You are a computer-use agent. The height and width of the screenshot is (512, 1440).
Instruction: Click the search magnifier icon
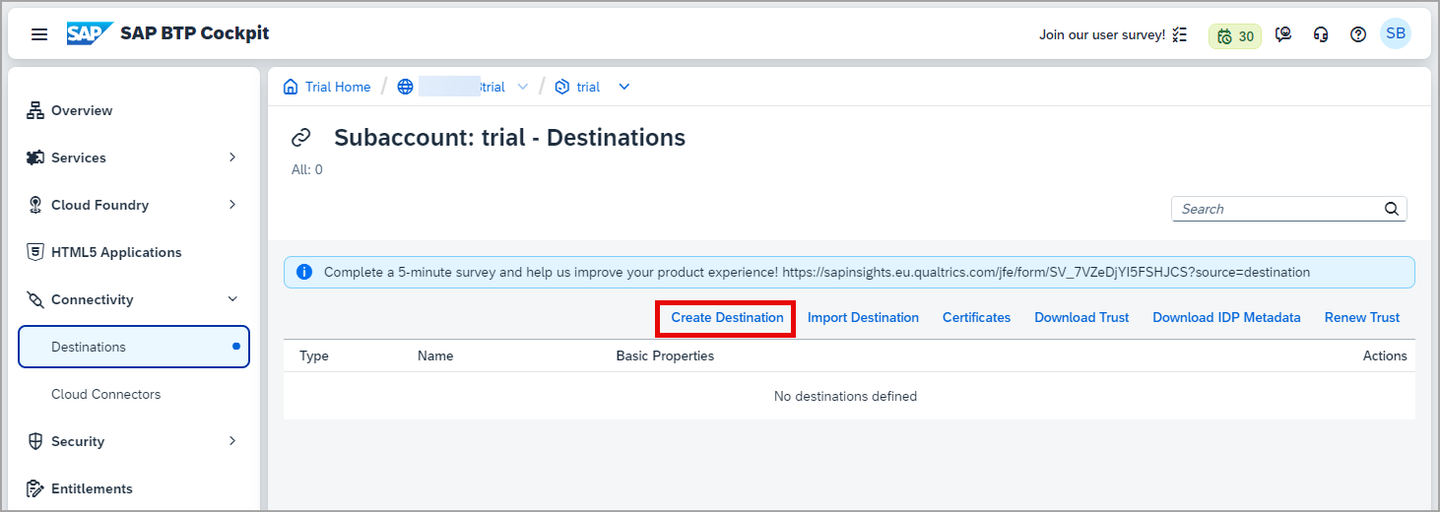coord(1391,209)
